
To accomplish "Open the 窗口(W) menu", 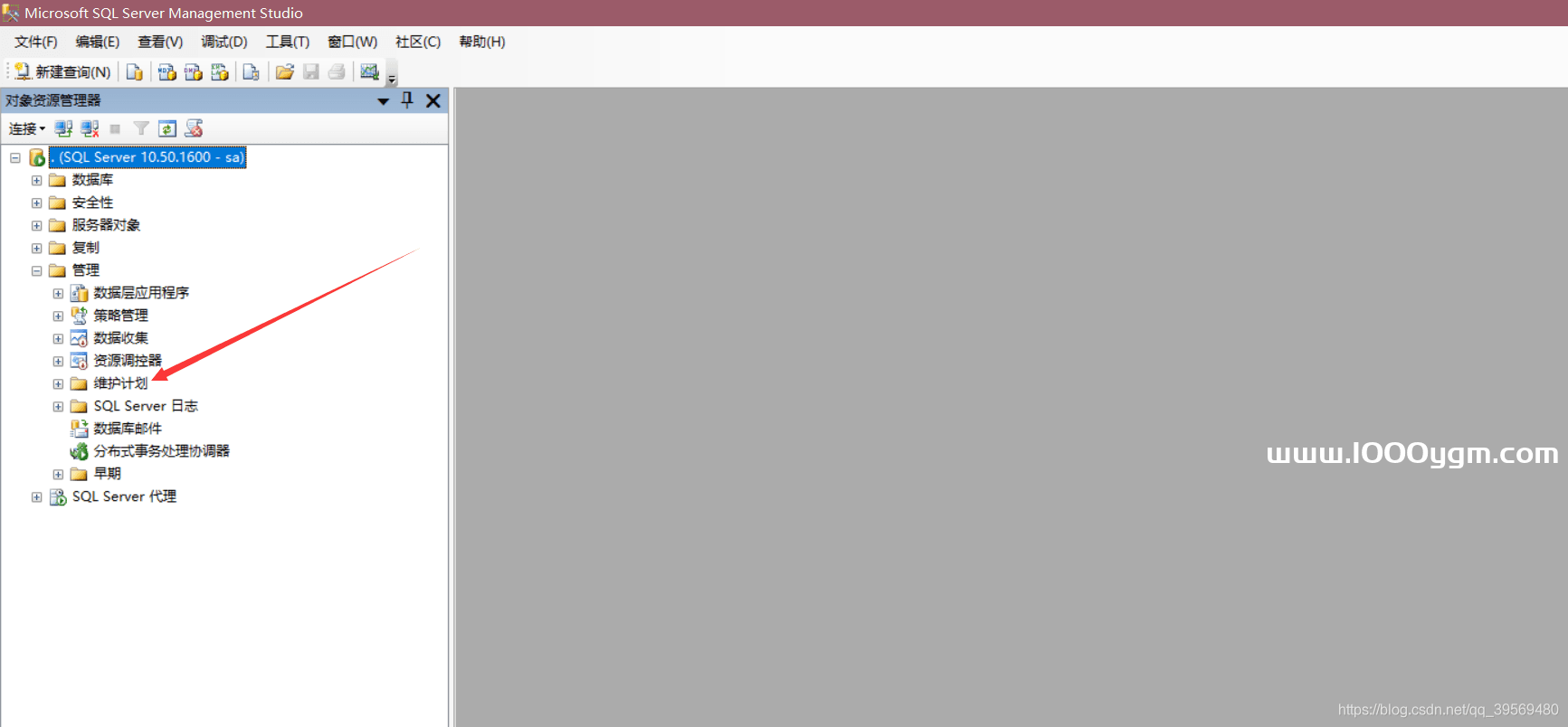I will [352, 42].
